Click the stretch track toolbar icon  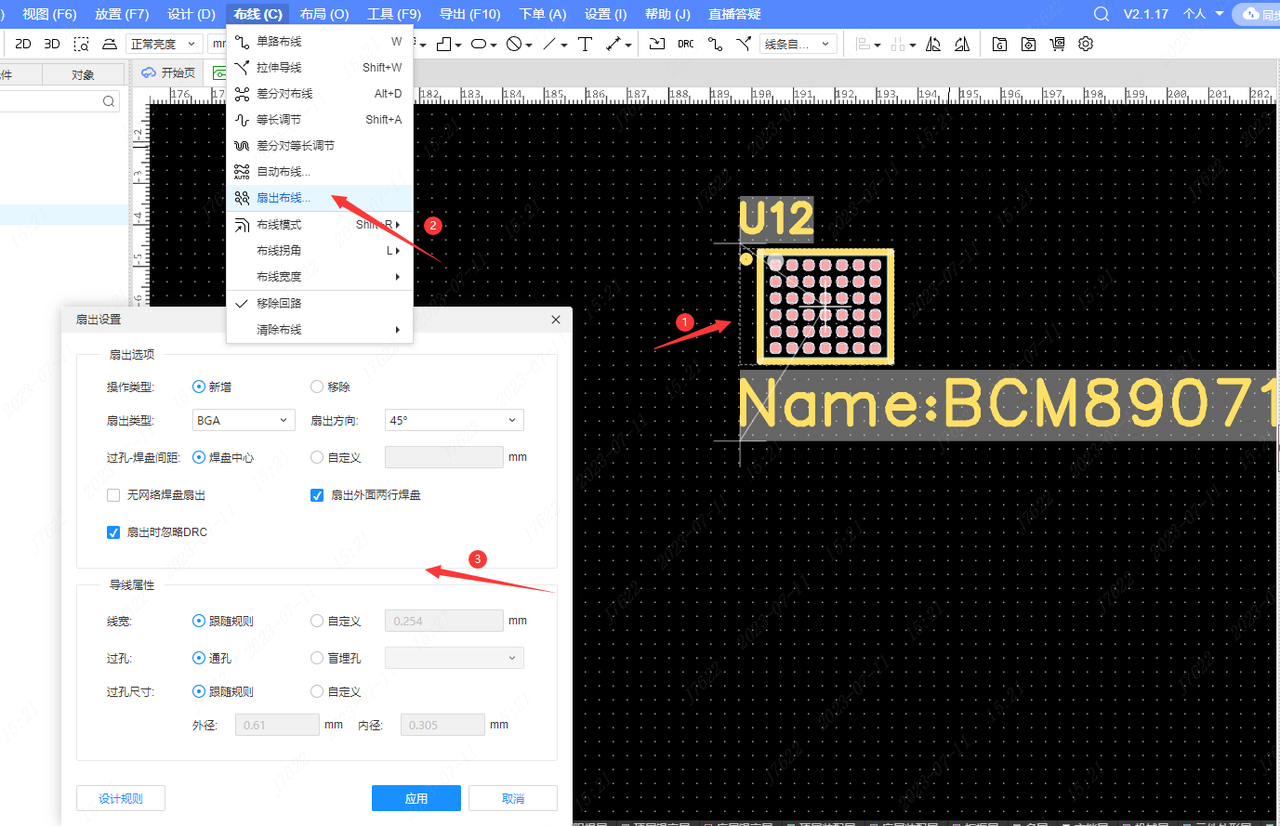pos(744,44)
